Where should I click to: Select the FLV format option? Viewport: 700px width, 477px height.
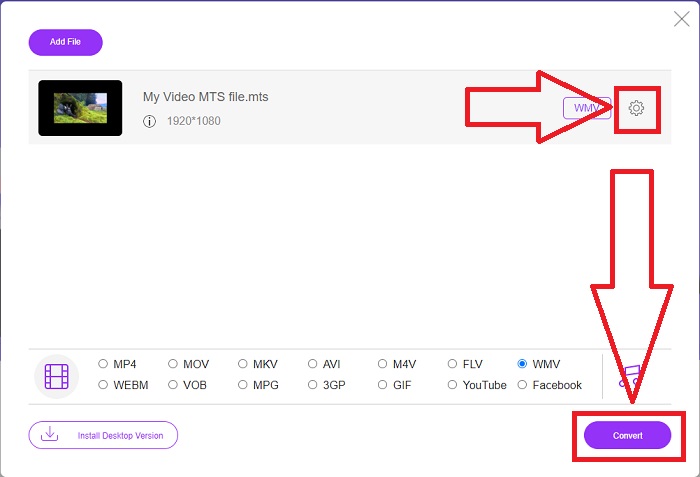pyautogui.click(x=453, y=364)
